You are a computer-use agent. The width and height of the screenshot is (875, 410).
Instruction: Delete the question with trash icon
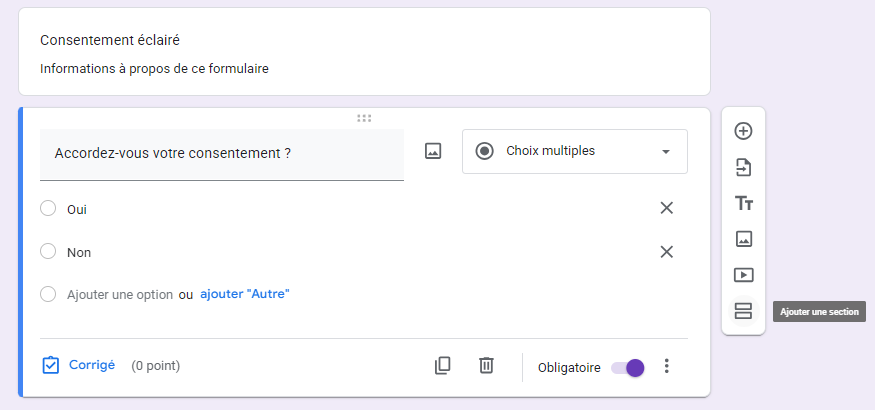tap(486, 366)
